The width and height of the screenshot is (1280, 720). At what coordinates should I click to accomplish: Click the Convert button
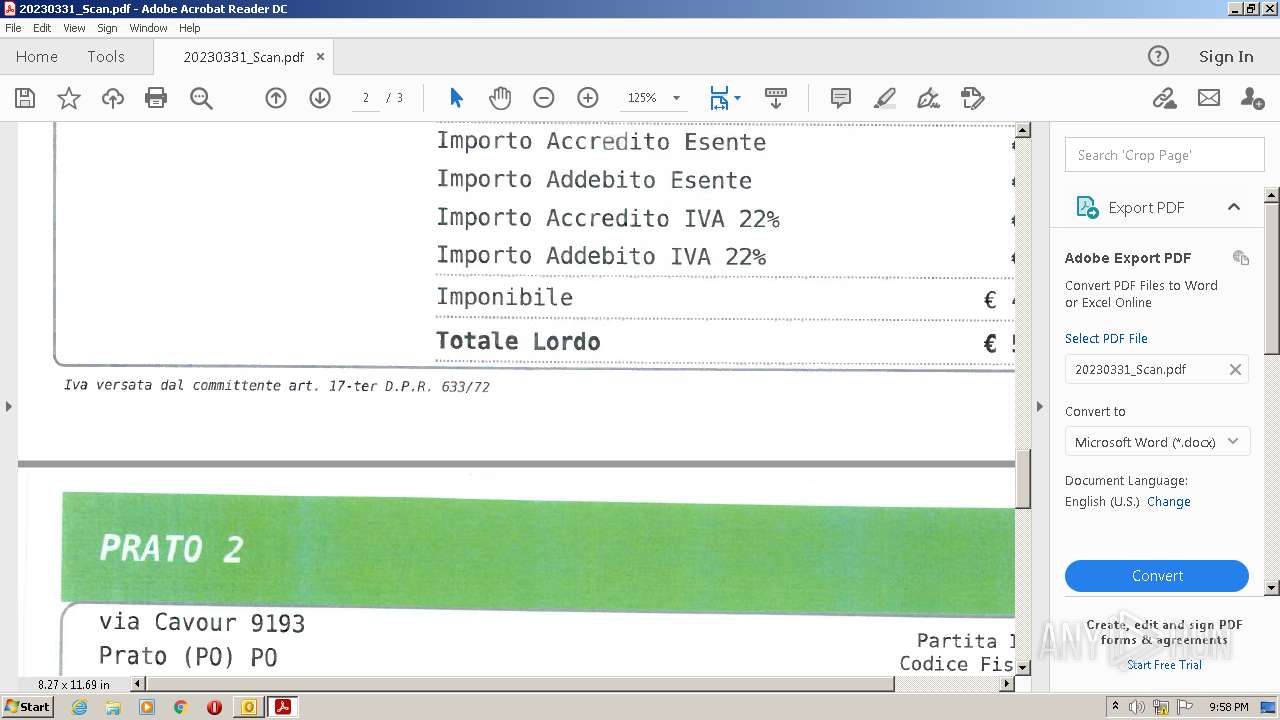[1157, 576]
